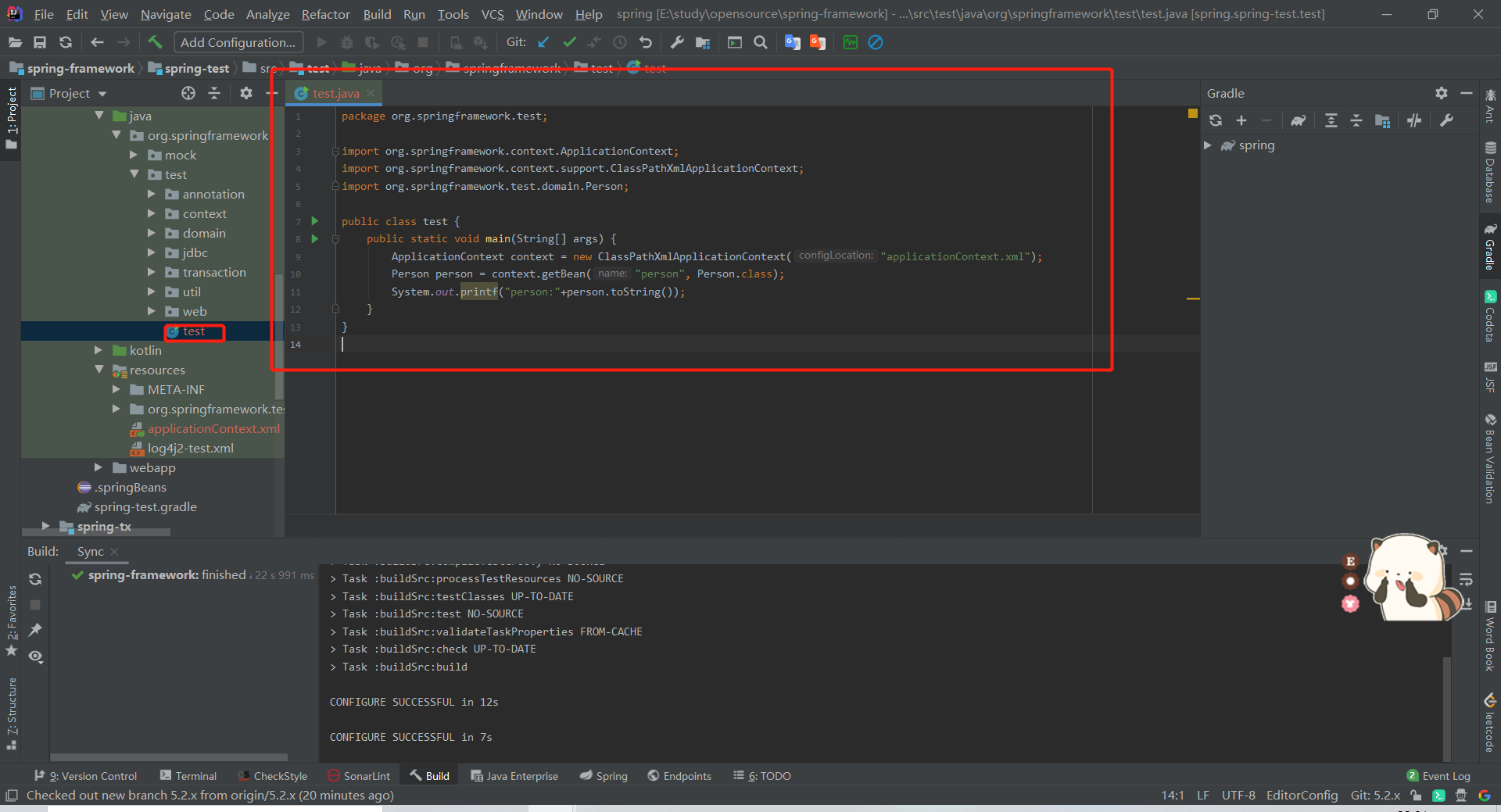The image size is (1501, 812).
Task: Open Project Structure toolbar icon
Action: click(703, 42)
